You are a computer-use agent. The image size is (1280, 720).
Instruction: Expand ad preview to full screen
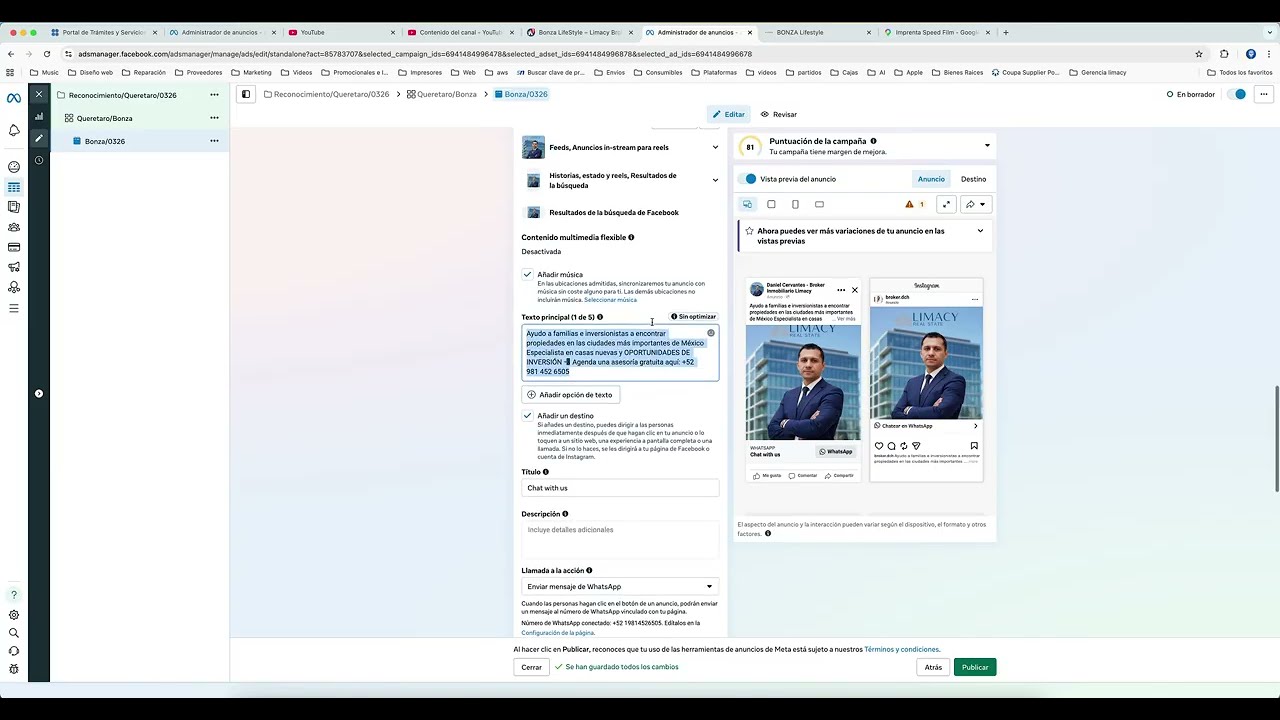pyautogui.click(x=946, y=204)
